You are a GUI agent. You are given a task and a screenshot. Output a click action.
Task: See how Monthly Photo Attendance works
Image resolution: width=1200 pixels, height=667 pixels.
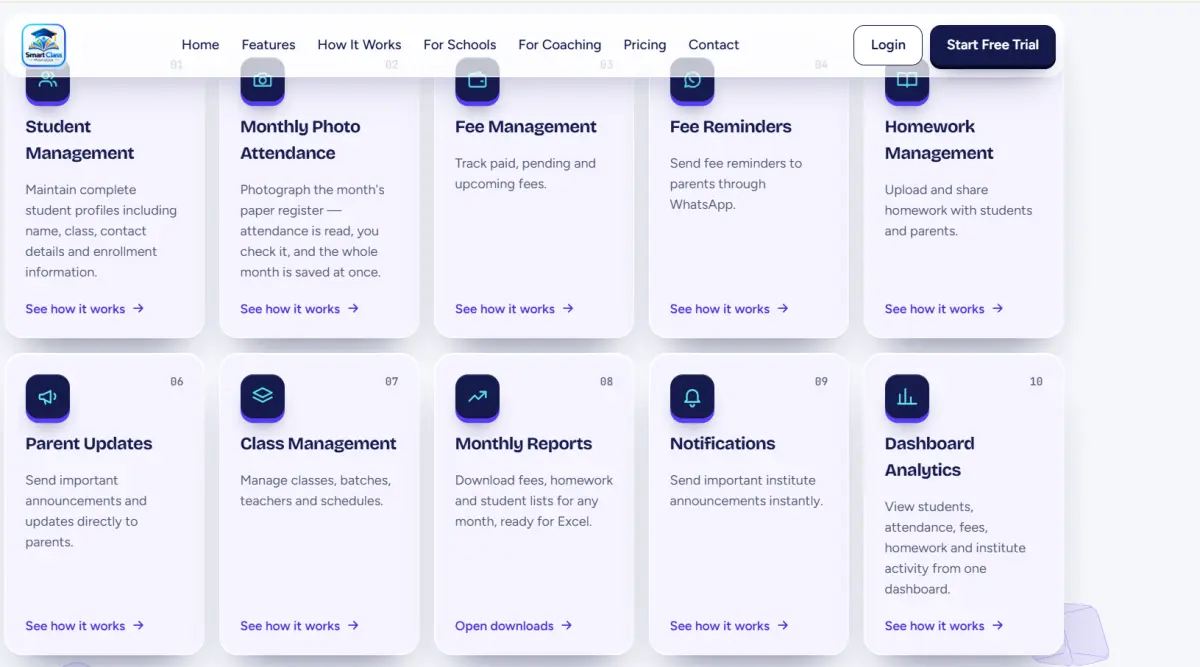tap(300, 309)
